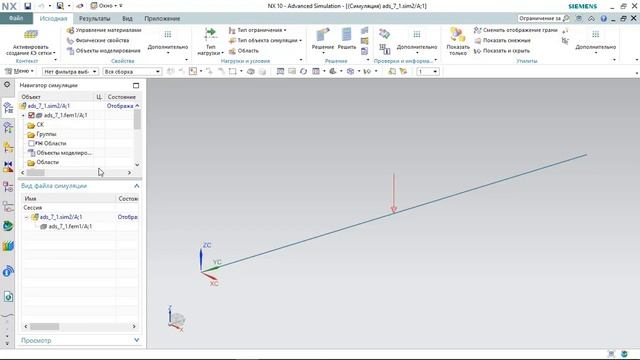Select the Группы folder node
The width and height of the screenshot is (640, 360).
click(x=46, y=134)
